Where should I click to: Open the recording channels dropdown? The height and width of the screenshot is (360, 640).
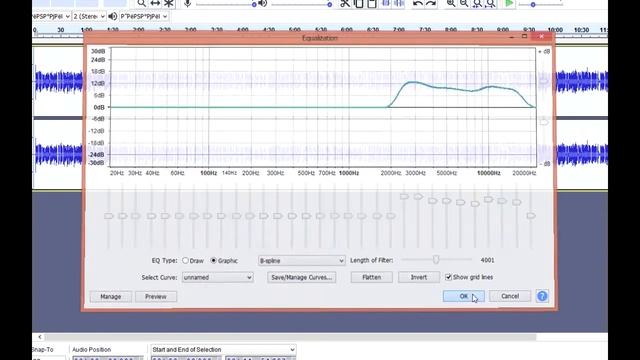point(89,16)
